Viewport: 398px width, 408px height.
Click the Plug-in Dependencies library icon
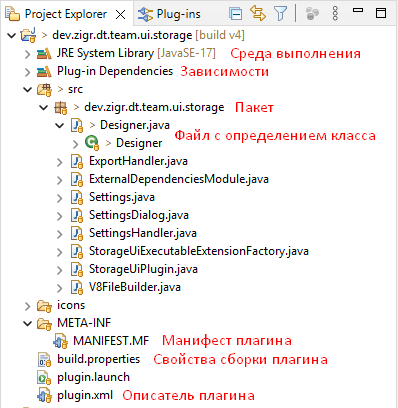click(44, 72)
